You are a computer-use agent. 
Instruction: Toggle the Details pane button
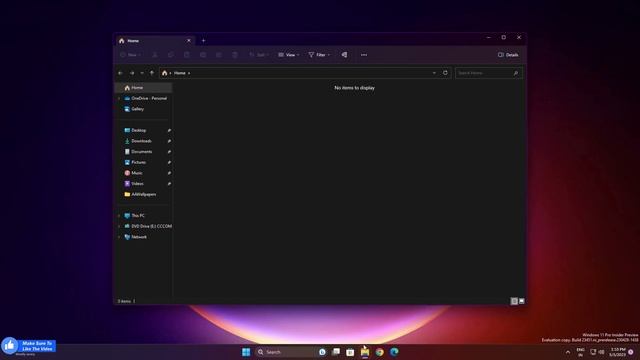coord(508,55)
